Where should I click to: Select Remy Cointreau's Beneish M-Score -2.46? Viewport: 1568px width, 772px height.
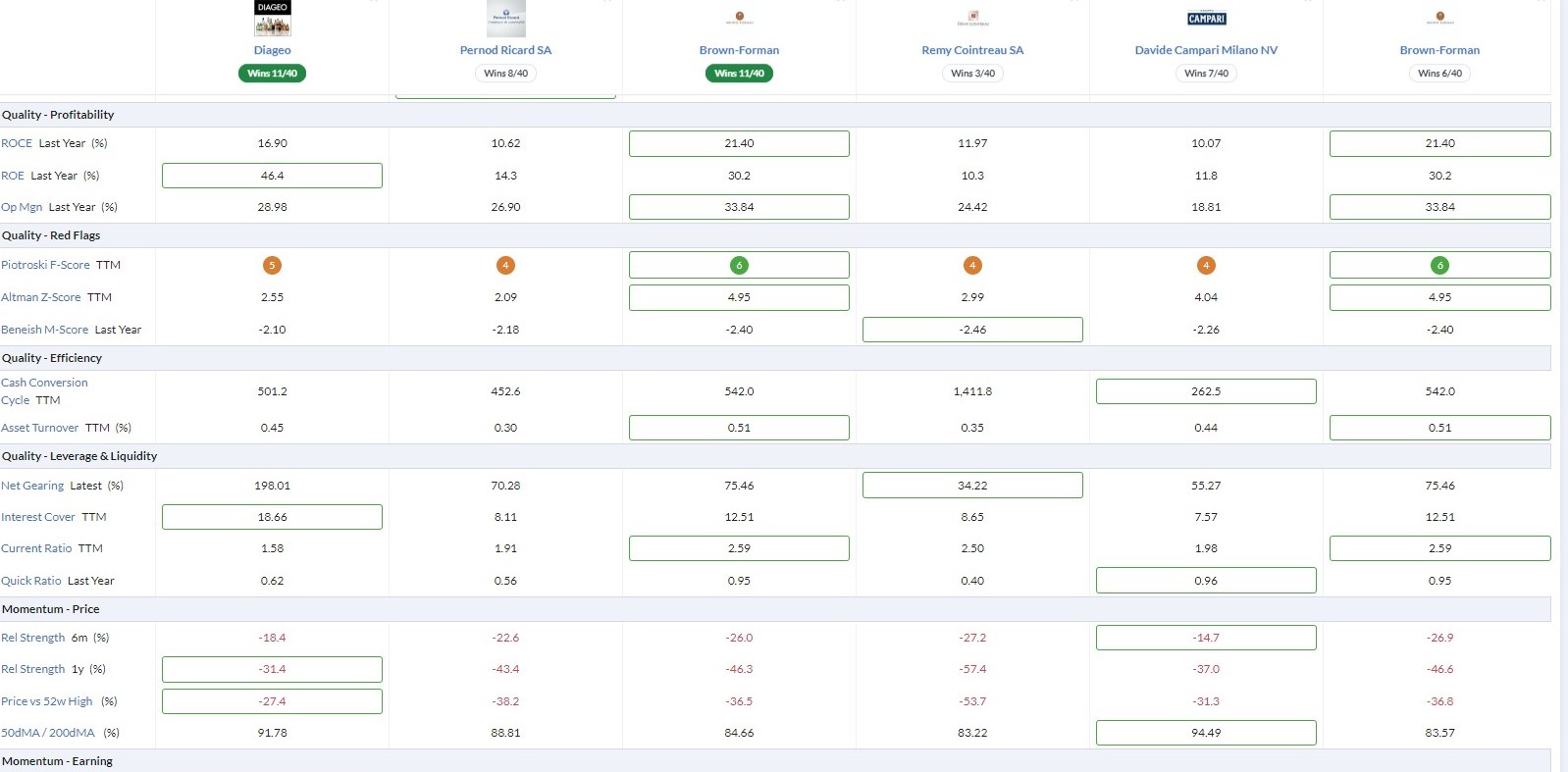coord(972,330)
